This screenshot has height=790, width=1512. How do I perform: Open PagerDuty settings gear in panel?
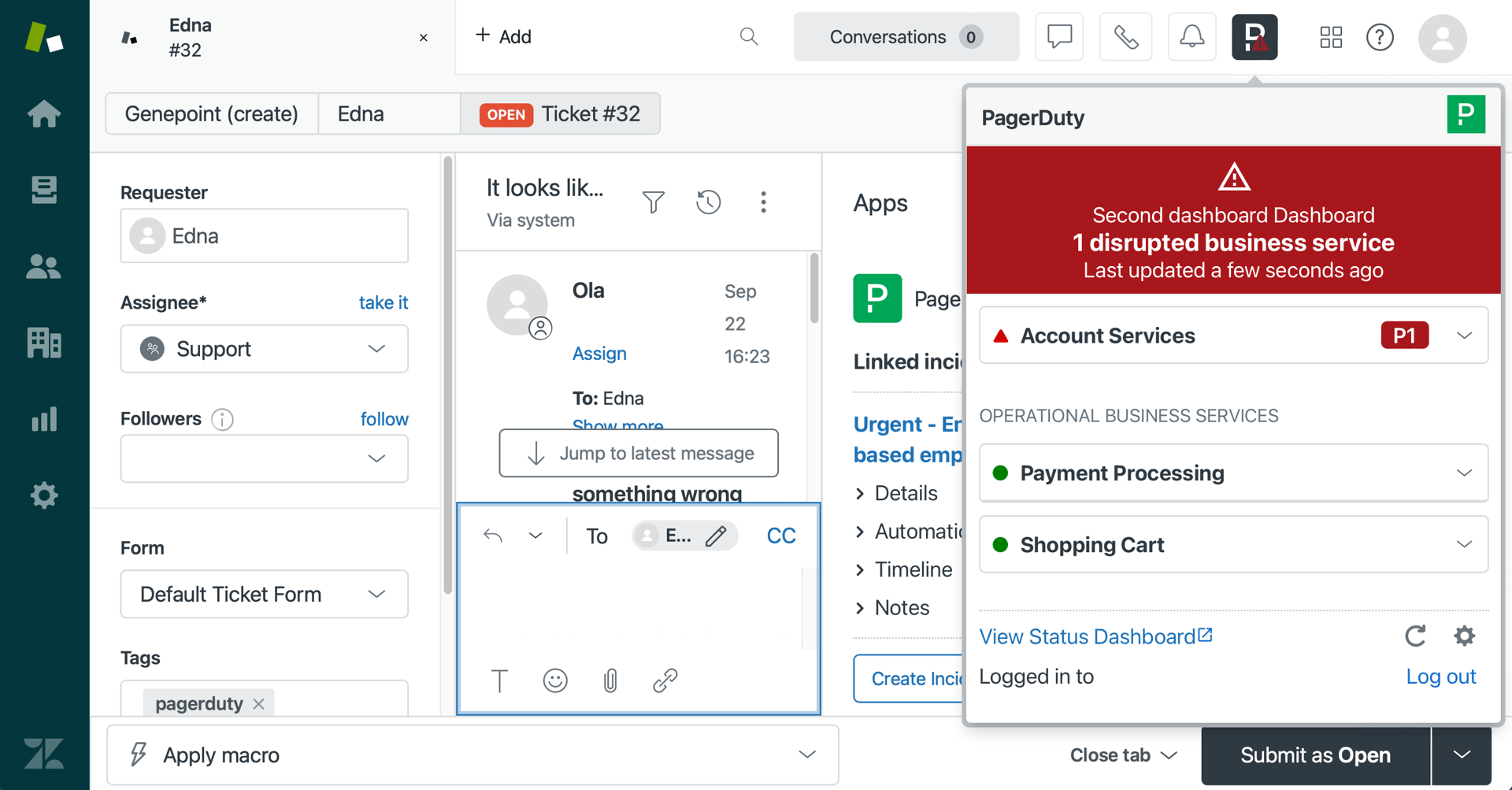pyautogui.click(x=1464, y=636)
